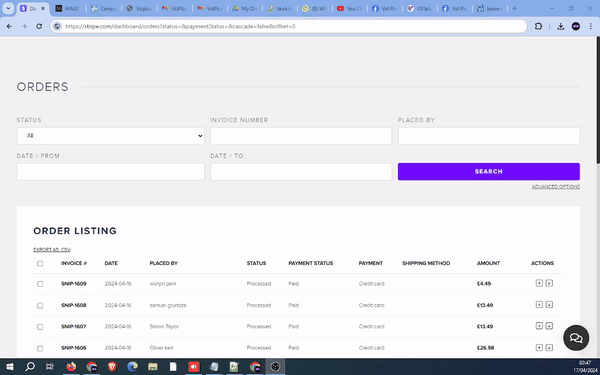Click customer name samuel grundza
The height and width of the screenshot is (375, 600).
[168, 305]
